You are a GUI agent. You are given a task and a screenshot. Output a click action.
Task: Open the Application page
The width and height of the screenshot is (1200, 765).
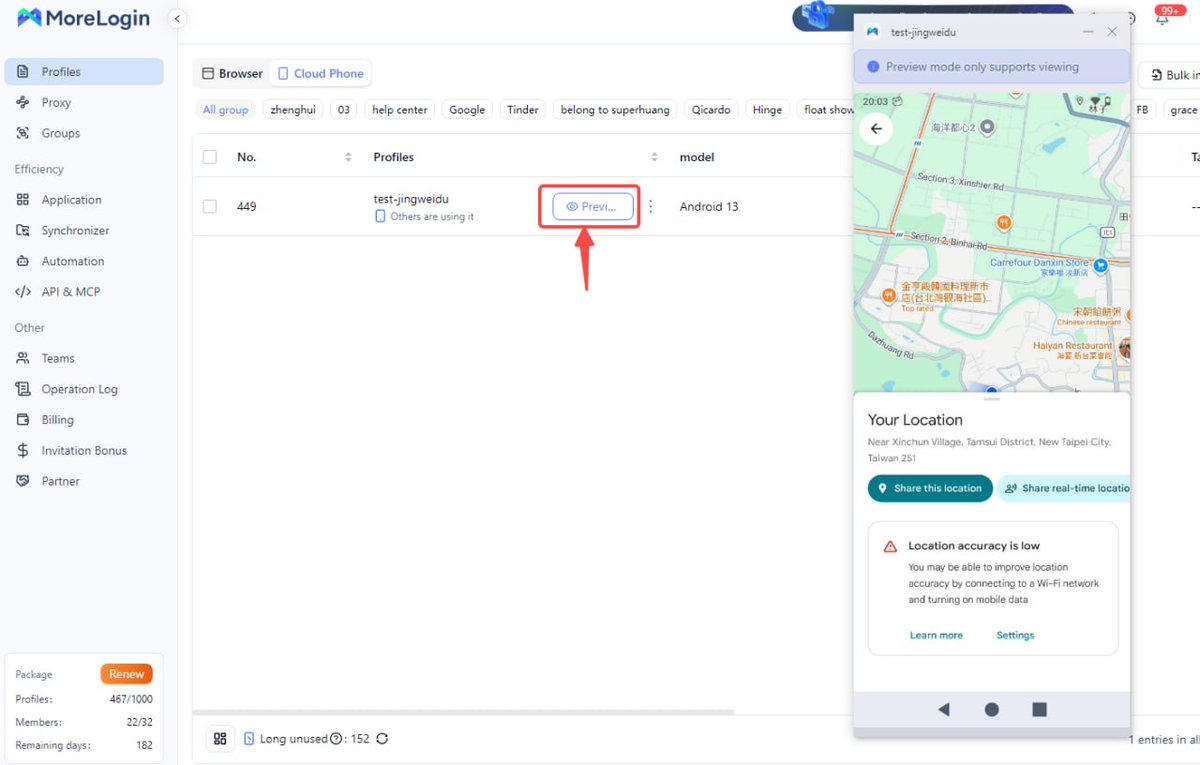point(84,200)
